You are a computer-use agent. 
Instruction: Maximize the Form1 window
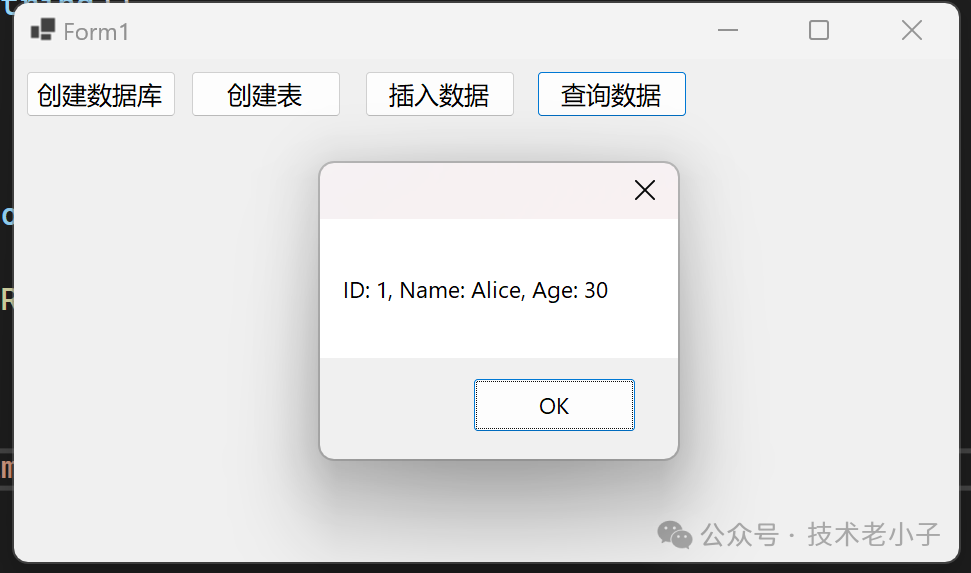coord(819,30)
